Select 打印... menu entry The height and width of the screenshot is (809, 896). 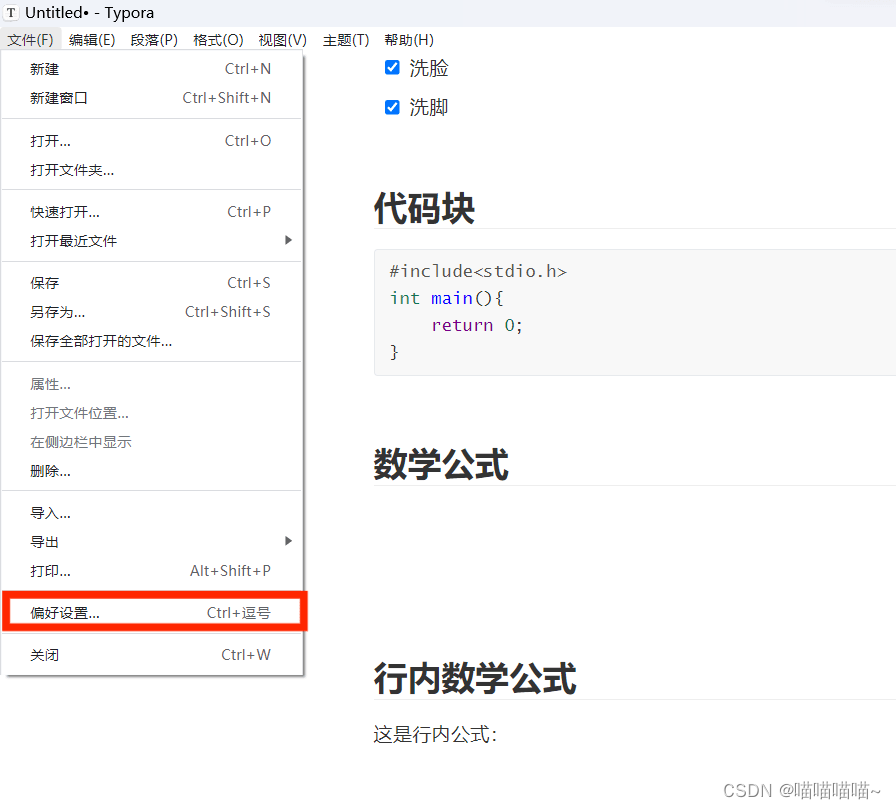pos(151,571)
